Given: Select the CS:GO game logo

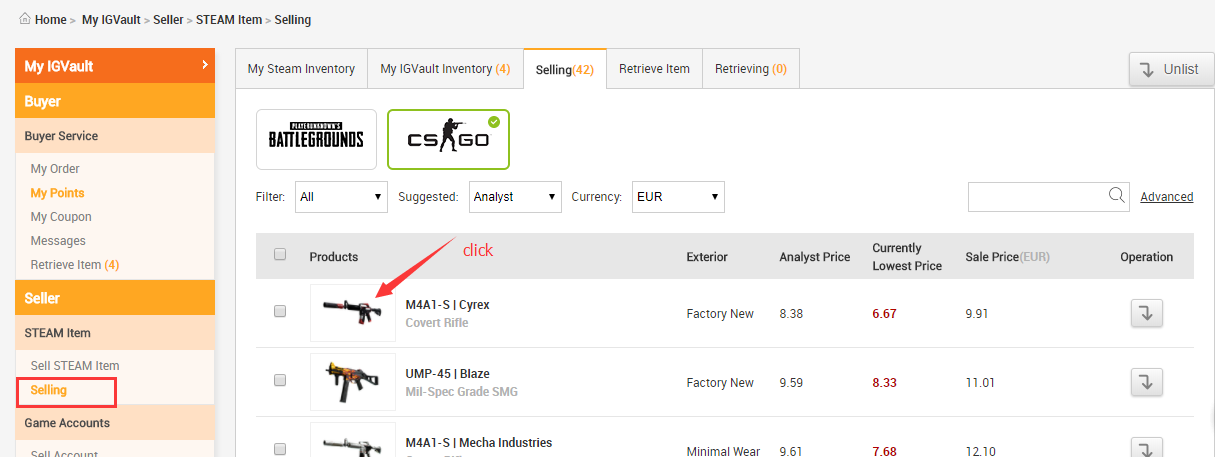Looking at the screenshot, I should (448, 139).
